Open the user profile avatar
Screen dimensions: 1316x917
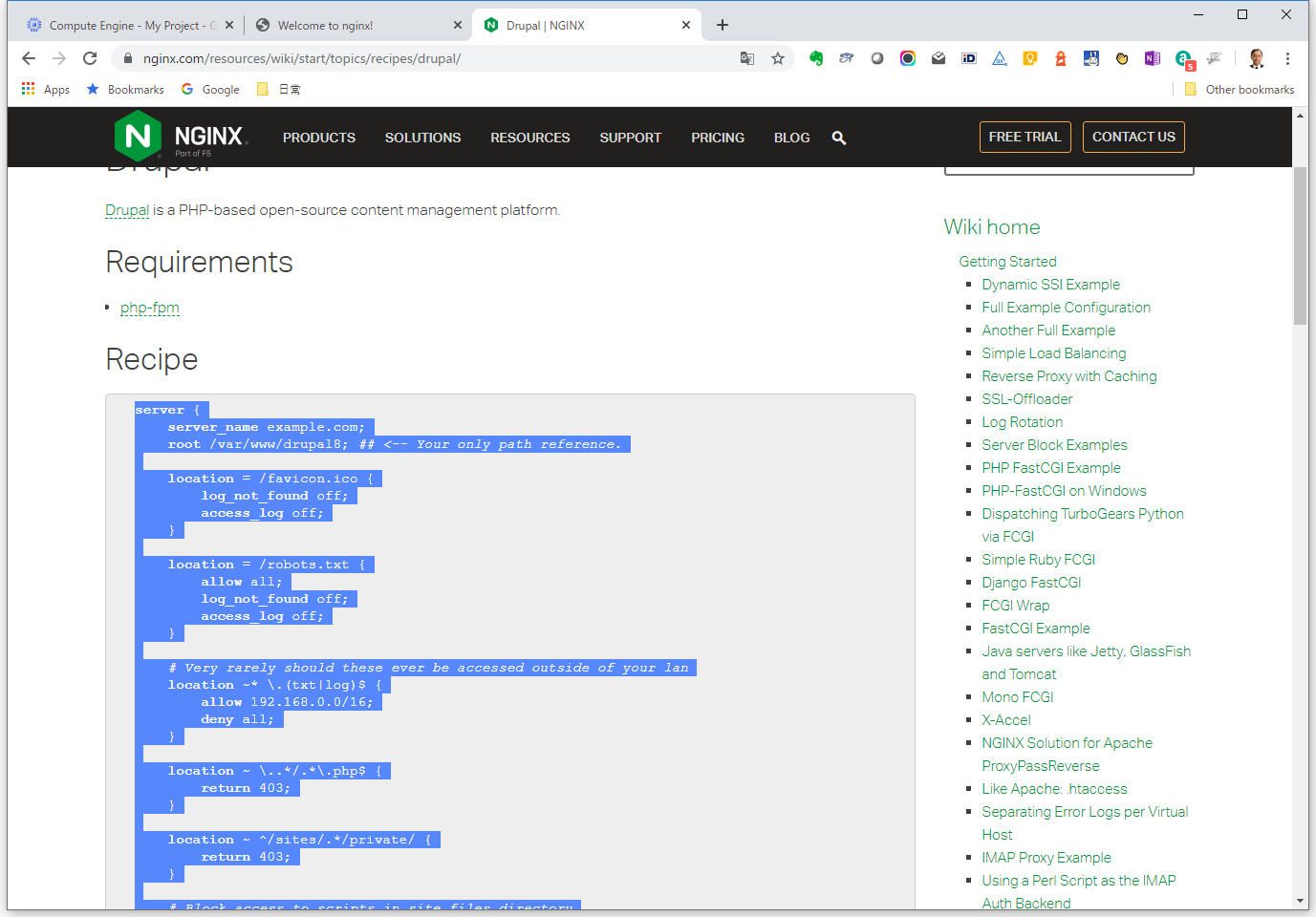(1257, 58)
